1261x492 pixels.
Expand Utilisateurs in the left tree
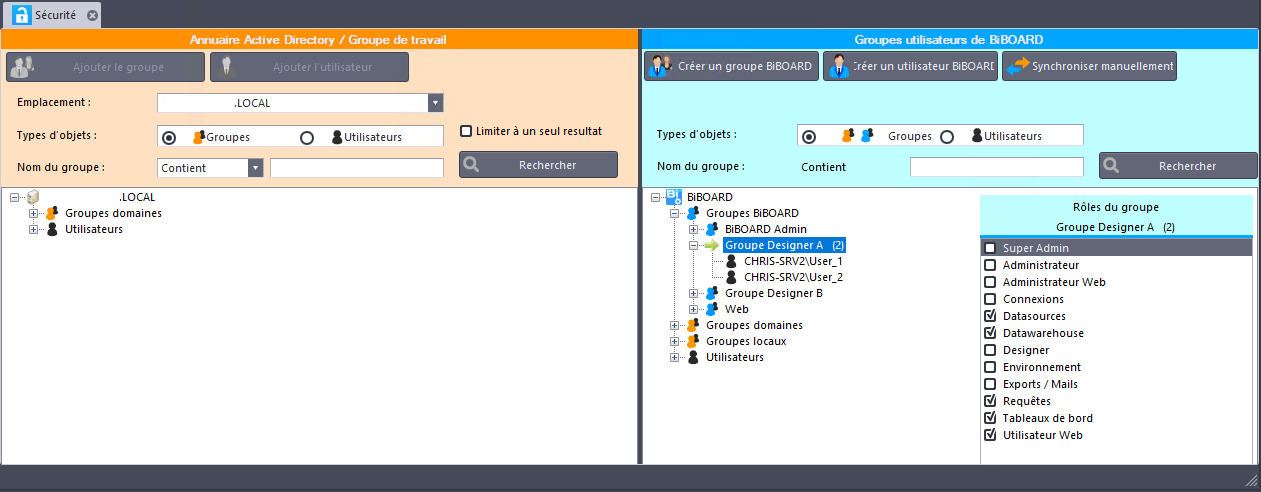pyautogui.click(x=33, y=230)
